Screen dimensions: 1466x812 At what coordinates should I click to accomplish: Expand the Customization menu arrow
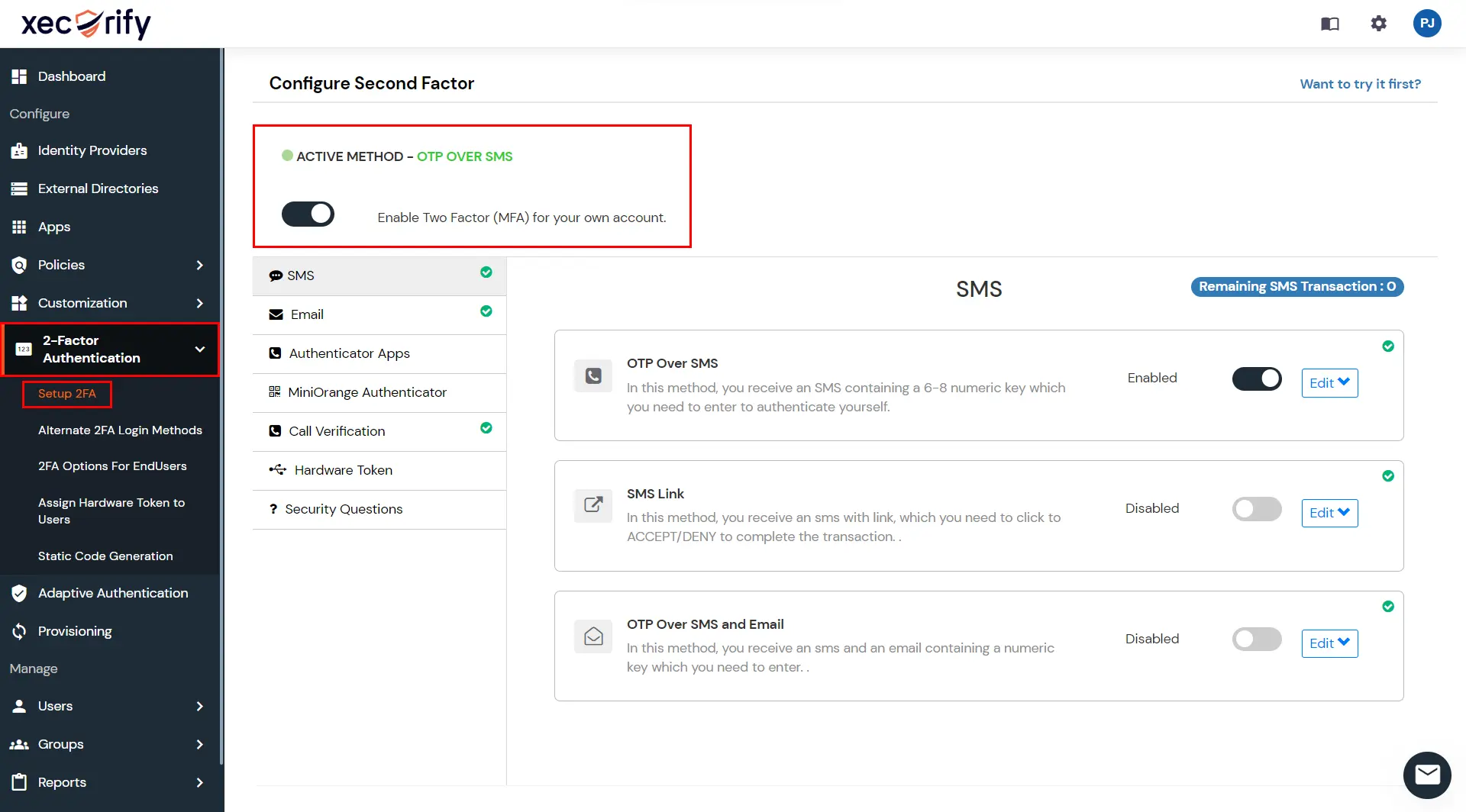(x=200, y=303)
